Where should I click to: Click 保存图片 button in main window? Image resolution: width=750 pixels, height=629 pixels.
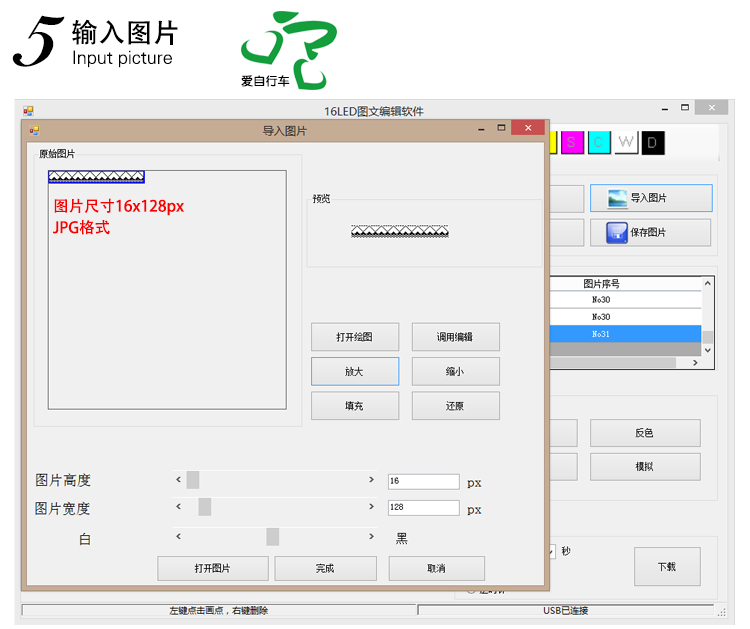[651, 232]
